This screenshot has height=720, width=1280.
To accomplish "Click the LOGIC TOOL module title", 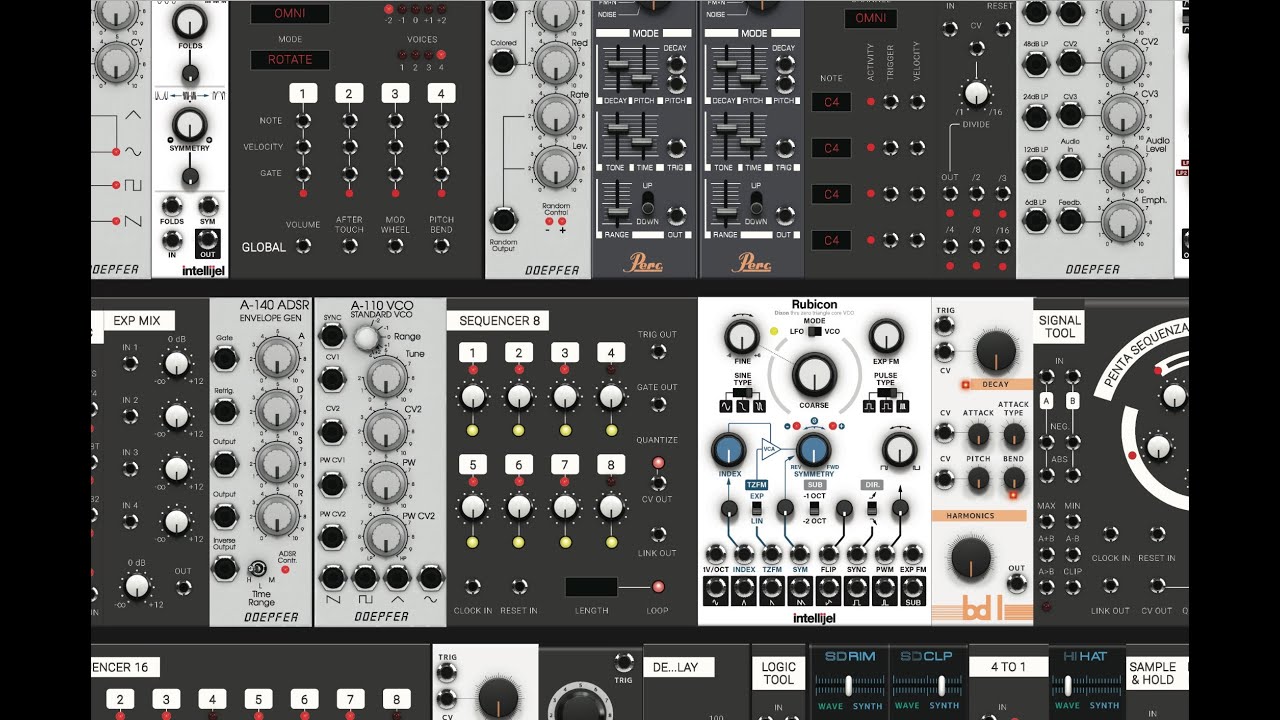I will pyautogui.click(x=779, y=673).
